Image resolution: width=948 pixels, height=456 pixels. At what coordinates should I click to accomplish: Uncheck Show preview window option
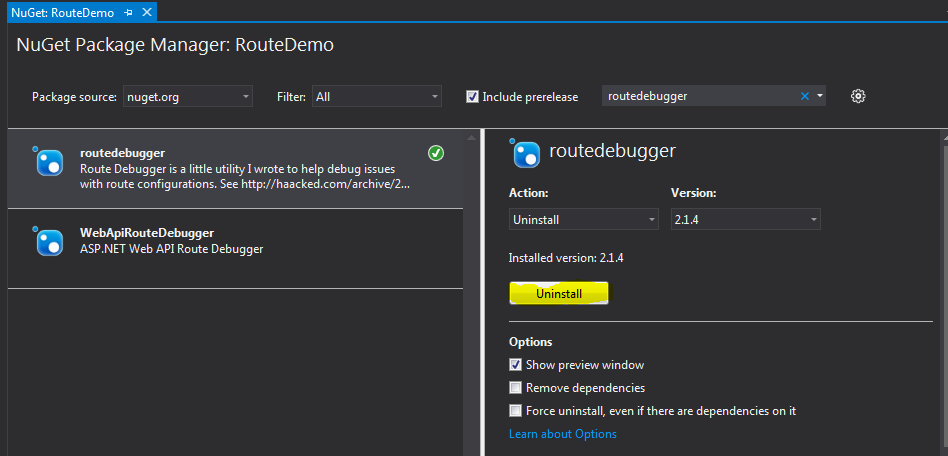516,365
